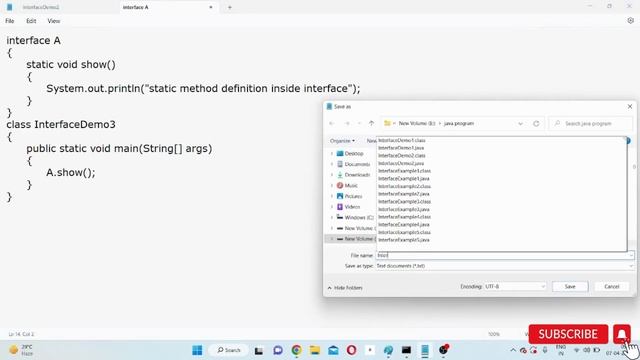Go up one folder level
The image size is (640, 360).
[371, 123]
